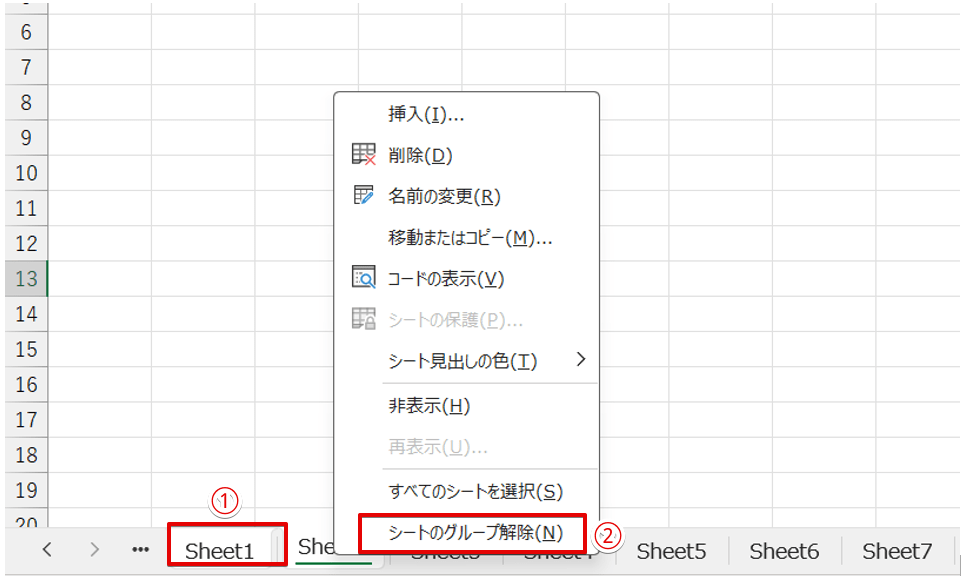This screenshot has height=576, width=965.
Task: Click すべてのシートを選択(S) menu item
Action: 475,491
